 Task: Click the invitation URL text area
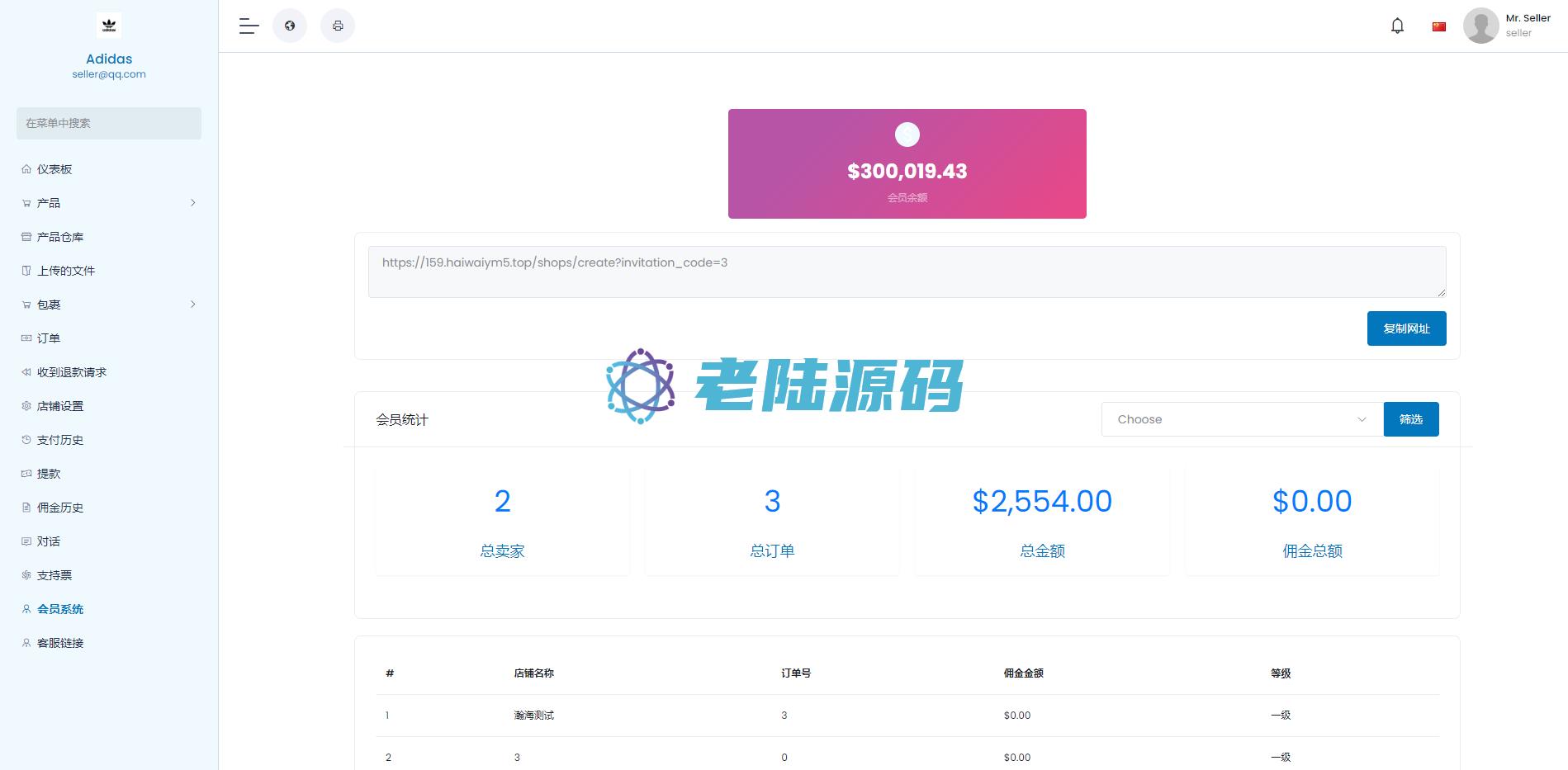pyautogui.click(x=907, y=272)
